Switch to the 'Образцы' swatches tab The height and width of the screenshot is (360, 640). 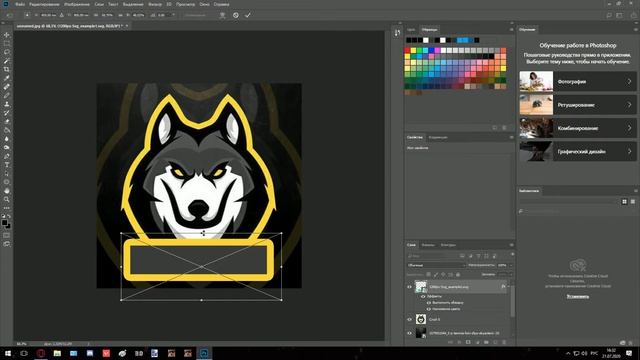tap(429, 29)
